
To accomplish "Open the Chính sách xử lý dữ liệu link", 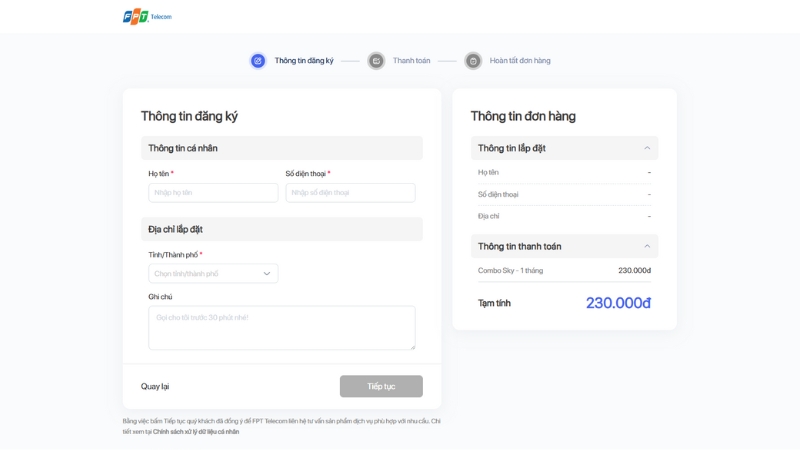I will [x=196, y=432].
